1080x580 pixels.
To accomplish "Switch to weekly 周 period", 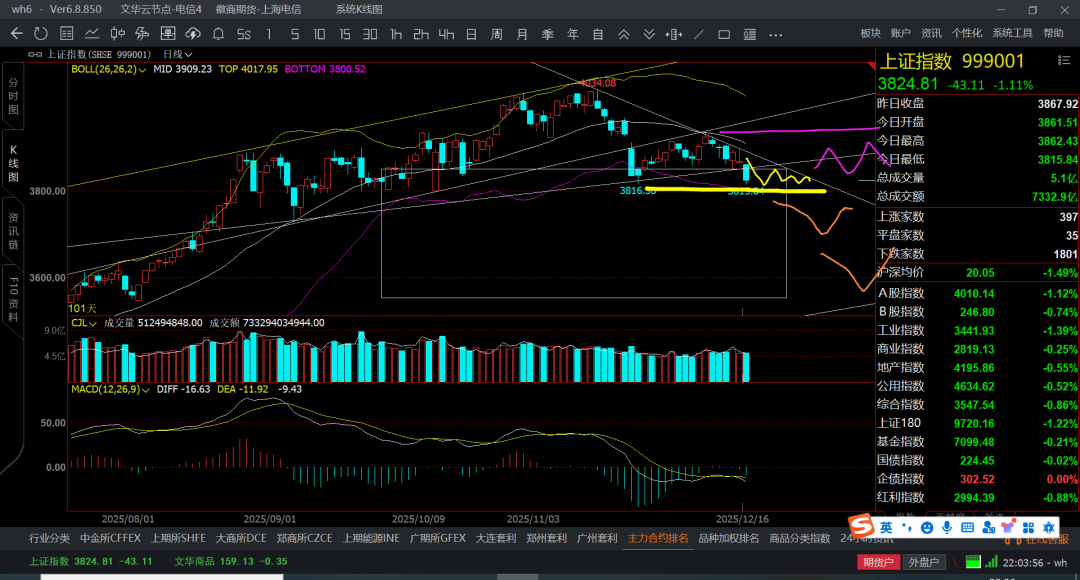I will pos(497,34).
